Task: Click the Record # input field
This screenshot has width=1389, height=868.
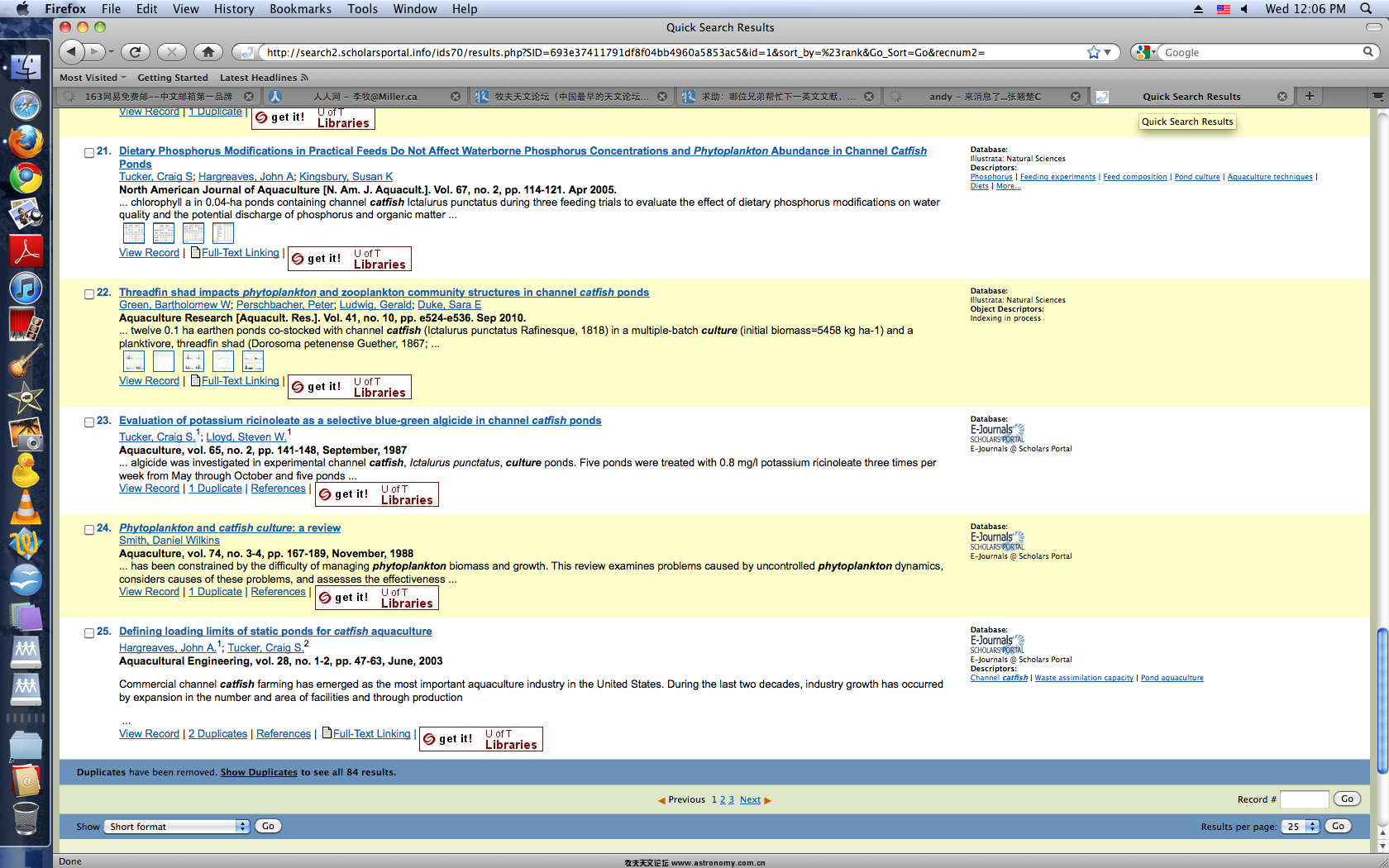Action: pyautogui.click(x=1304, y=799)
